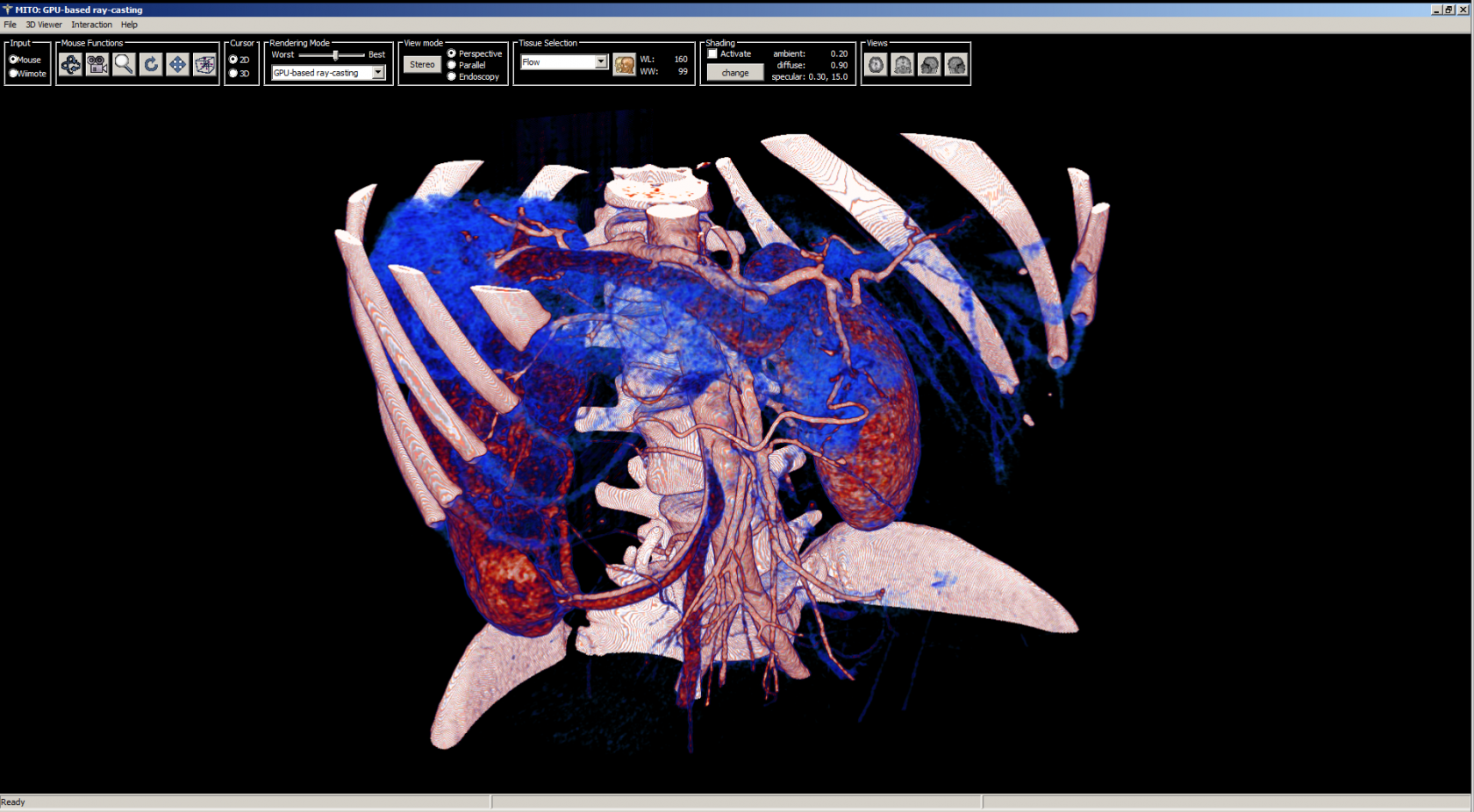Image resolution: width=1474 pixels, height=812 pixels.
Task: Click the circular rotation refresh tool
Action: (151, 64)
